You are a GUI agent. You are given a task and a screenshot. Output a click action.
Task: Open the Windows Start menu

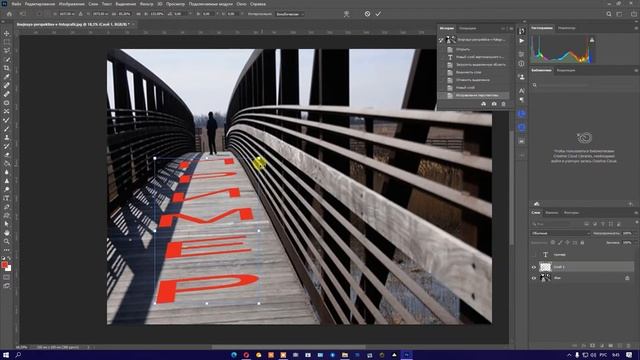6,355
